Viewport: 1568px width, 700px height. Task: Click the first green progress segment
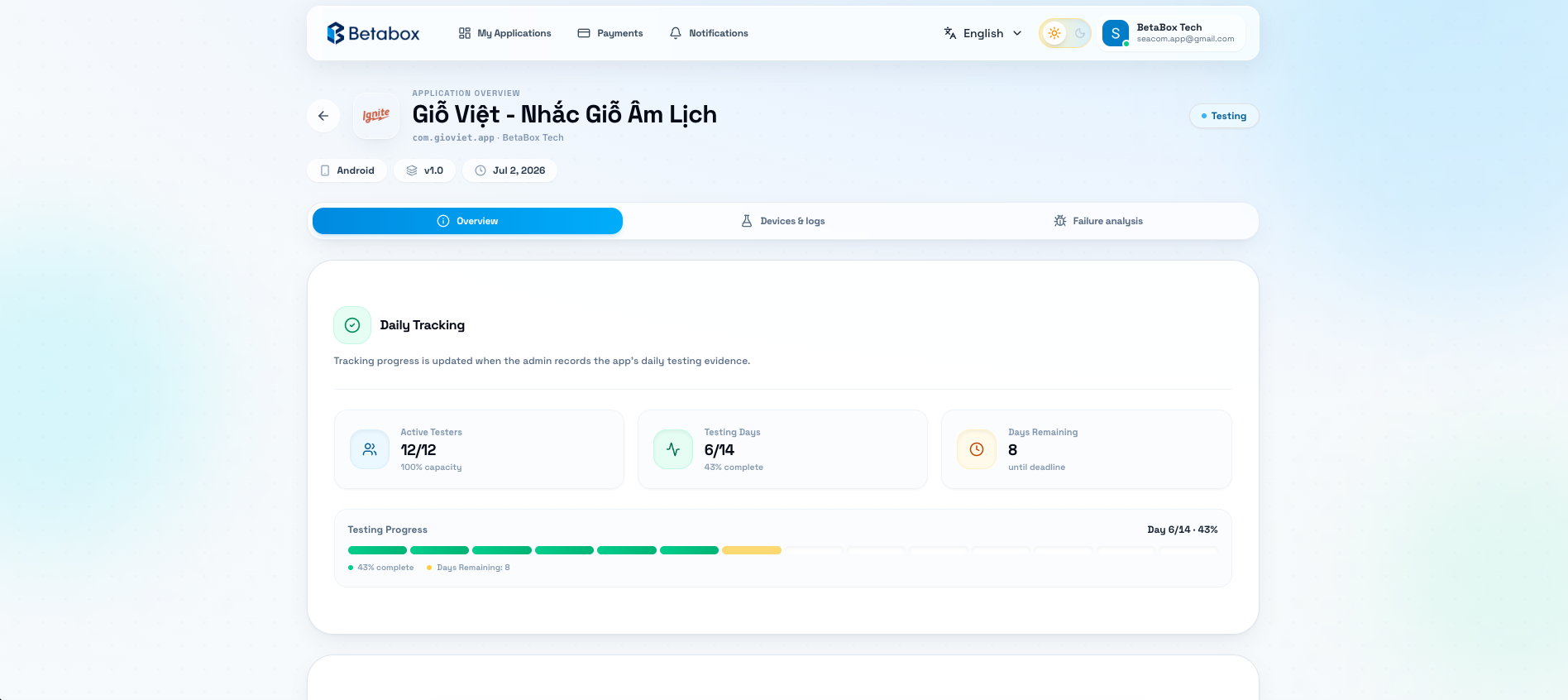click(x=377, y=550)
